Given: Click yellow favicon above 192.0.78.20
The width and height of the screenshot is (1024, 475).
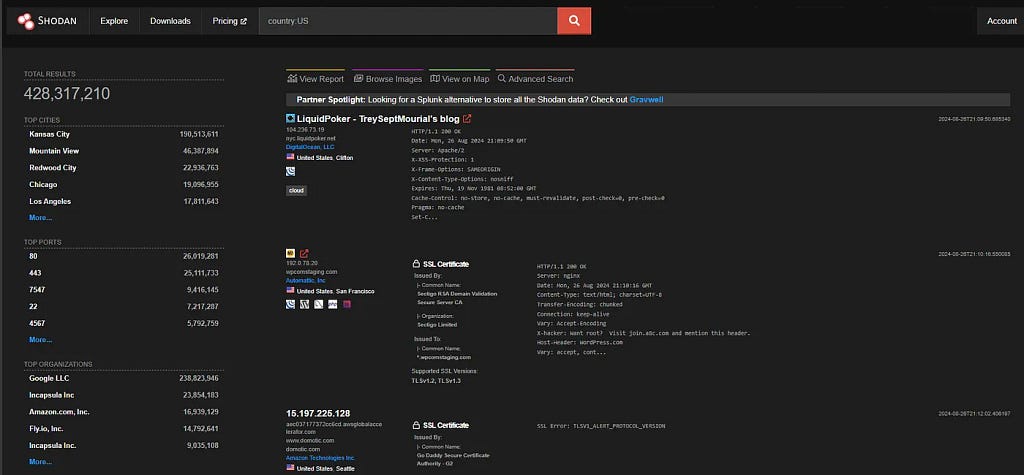Looking at the screenshot, I should tap(291, 254).
